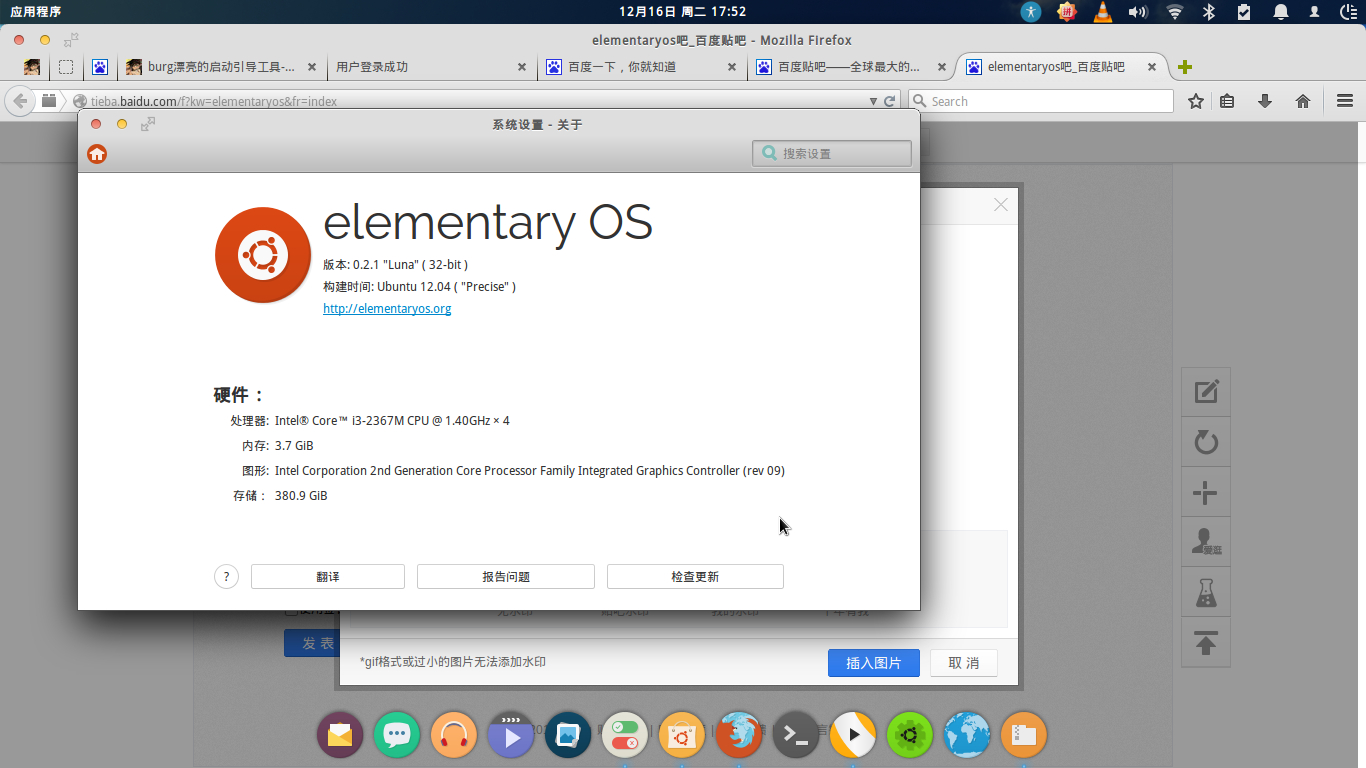Click the 翻译 button

328,576
